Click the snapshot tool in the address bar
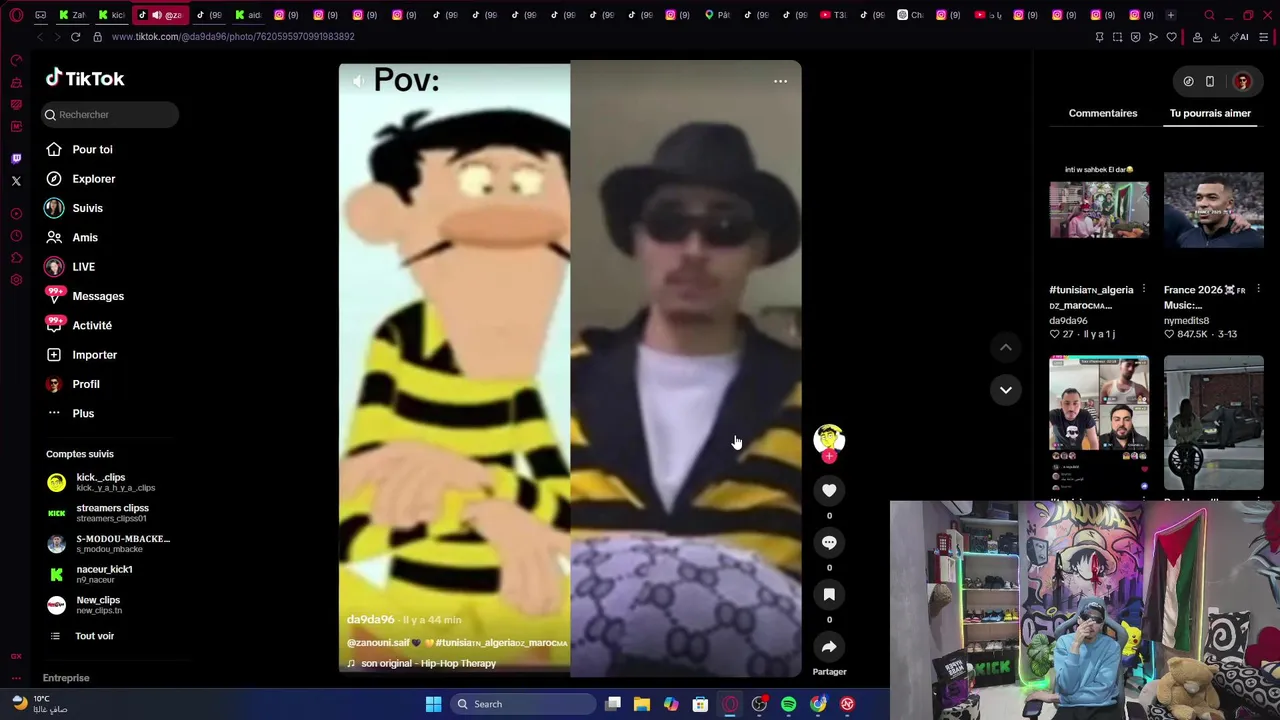The width and height of the screenshot is (1280, 720). coord(1117,37)
